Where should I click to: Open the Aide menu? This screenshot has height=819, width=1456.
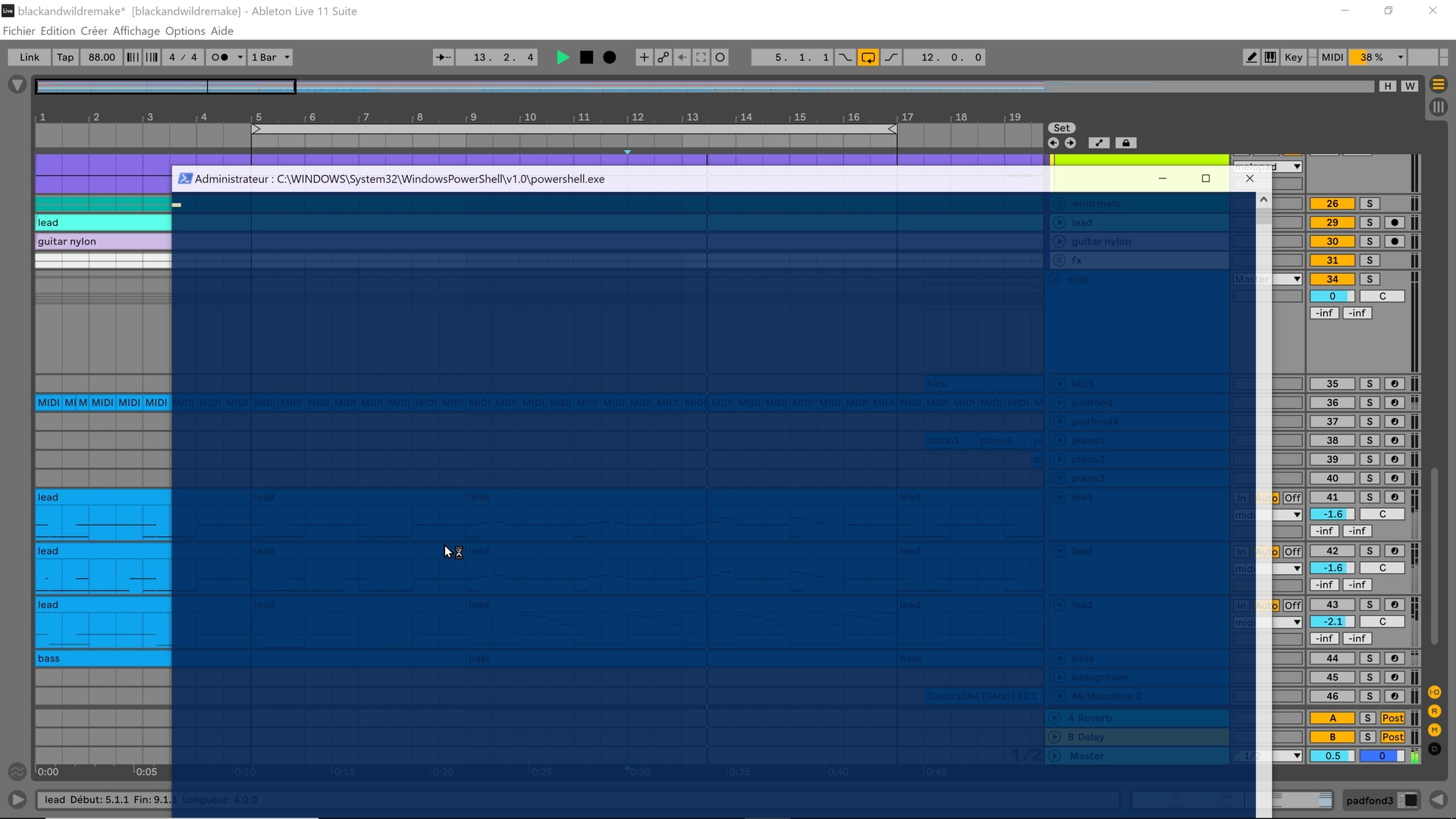coord(221,31)
